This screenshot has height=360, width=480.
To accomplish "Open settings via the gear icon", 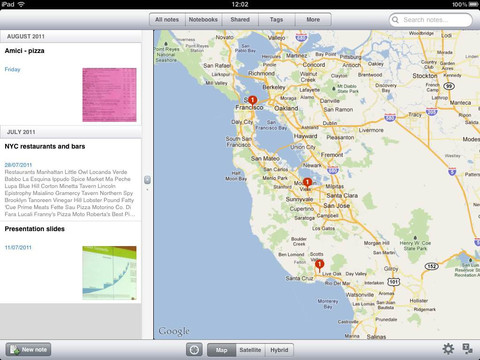I will 448,349.
